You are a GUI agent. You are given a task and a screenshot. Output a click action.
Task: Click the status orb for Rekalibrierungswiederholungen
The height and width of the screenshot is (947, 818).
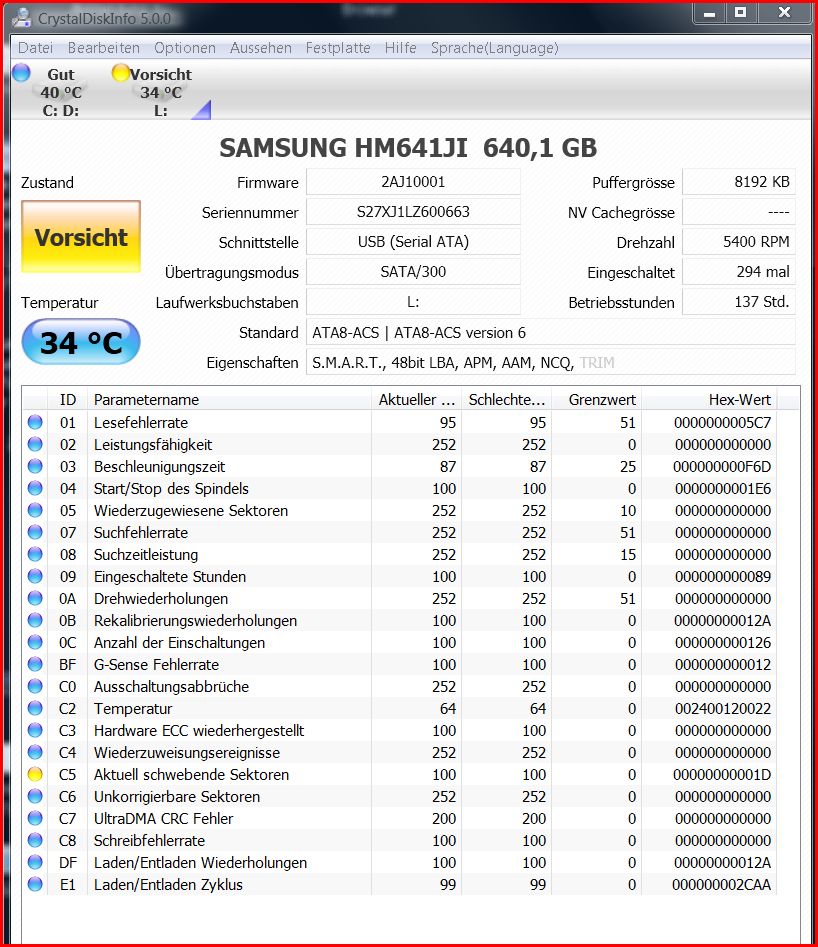point(35,620)
